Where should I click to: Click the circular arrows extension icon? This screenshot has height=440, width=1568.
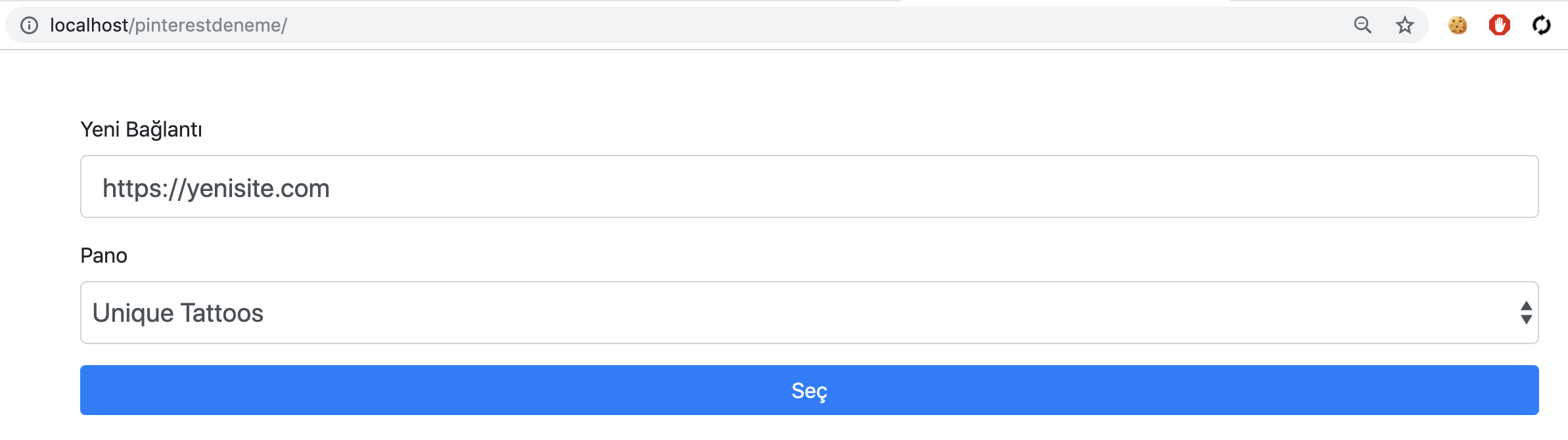(x=1542, y=26)
